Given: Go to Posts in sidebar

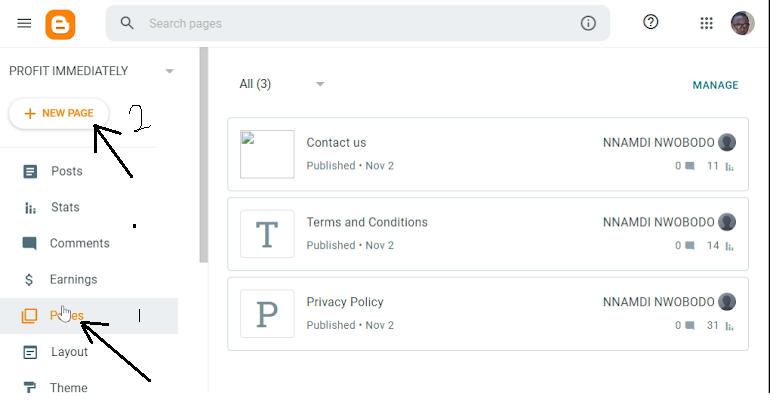Looking at the screenshot, I should tap(66, 171).
